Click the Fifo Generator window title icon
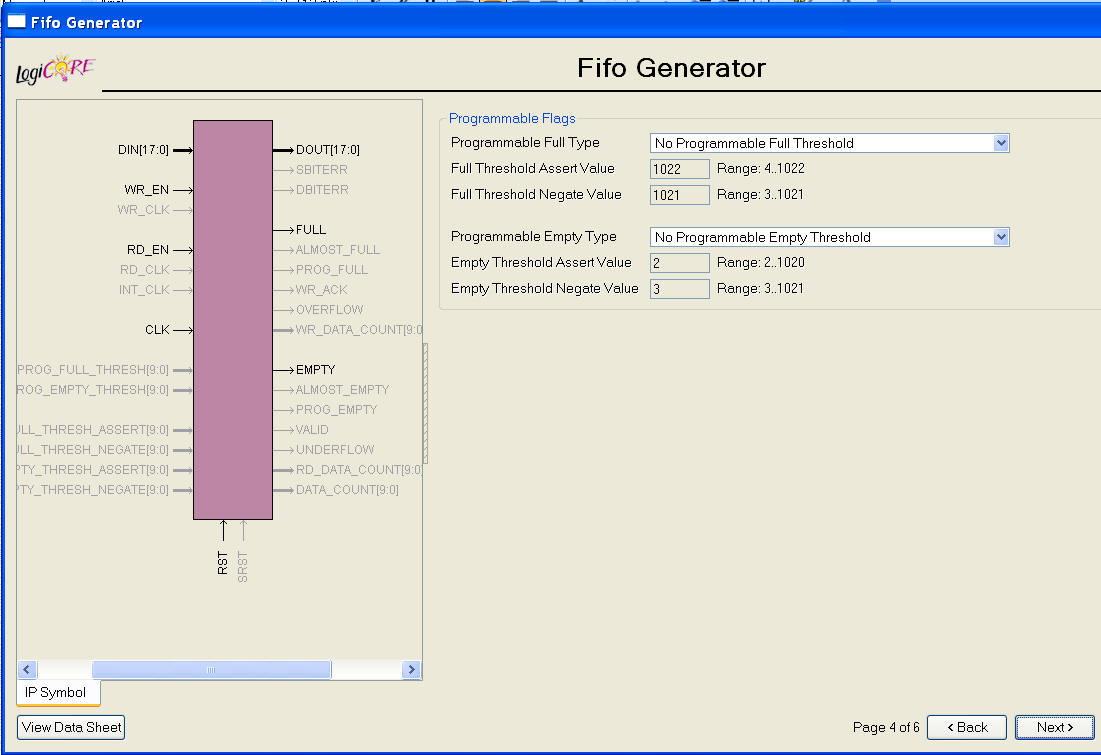Viewport: 1101px width, 755px height. [16, 22]
